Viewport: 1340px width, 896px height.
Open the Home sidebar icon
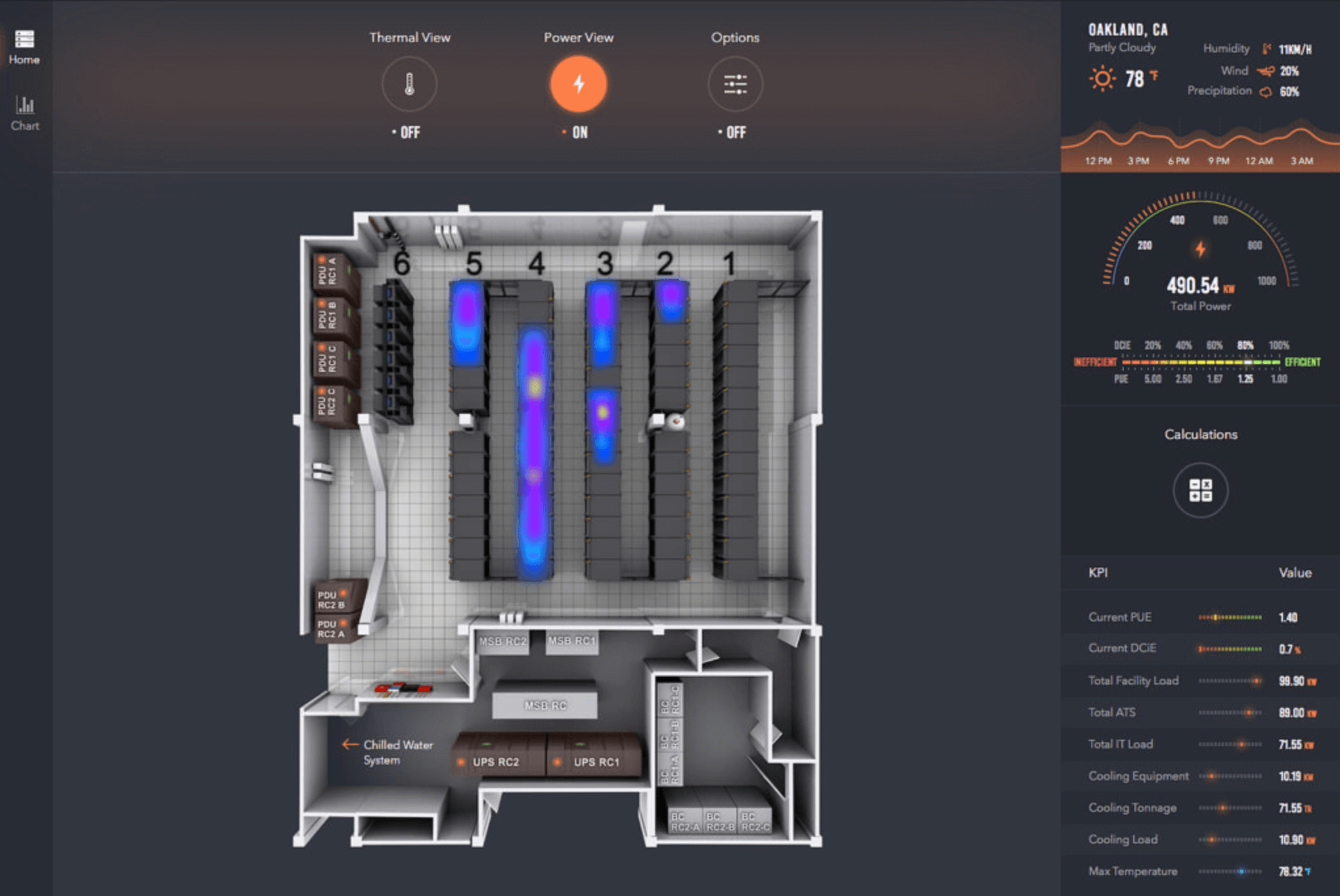[24, 47]
